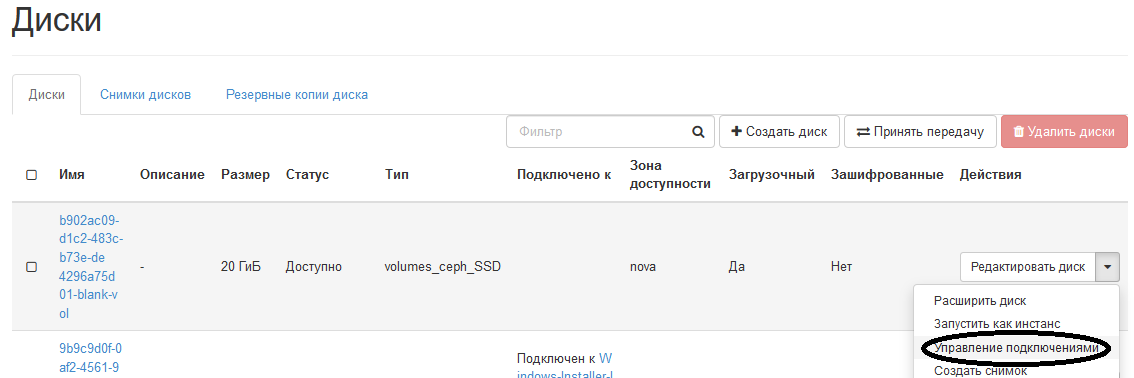This screenshot has width=1134, height=378.
Task: Click the Да bootable cell
Action: tap(736, 267)
